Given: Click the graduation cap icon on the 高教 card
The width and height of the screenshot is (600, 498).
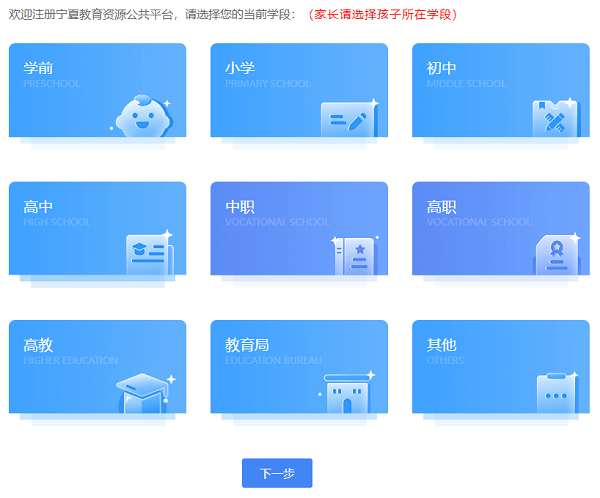Looking at the screenshot, I should (145, 393).
